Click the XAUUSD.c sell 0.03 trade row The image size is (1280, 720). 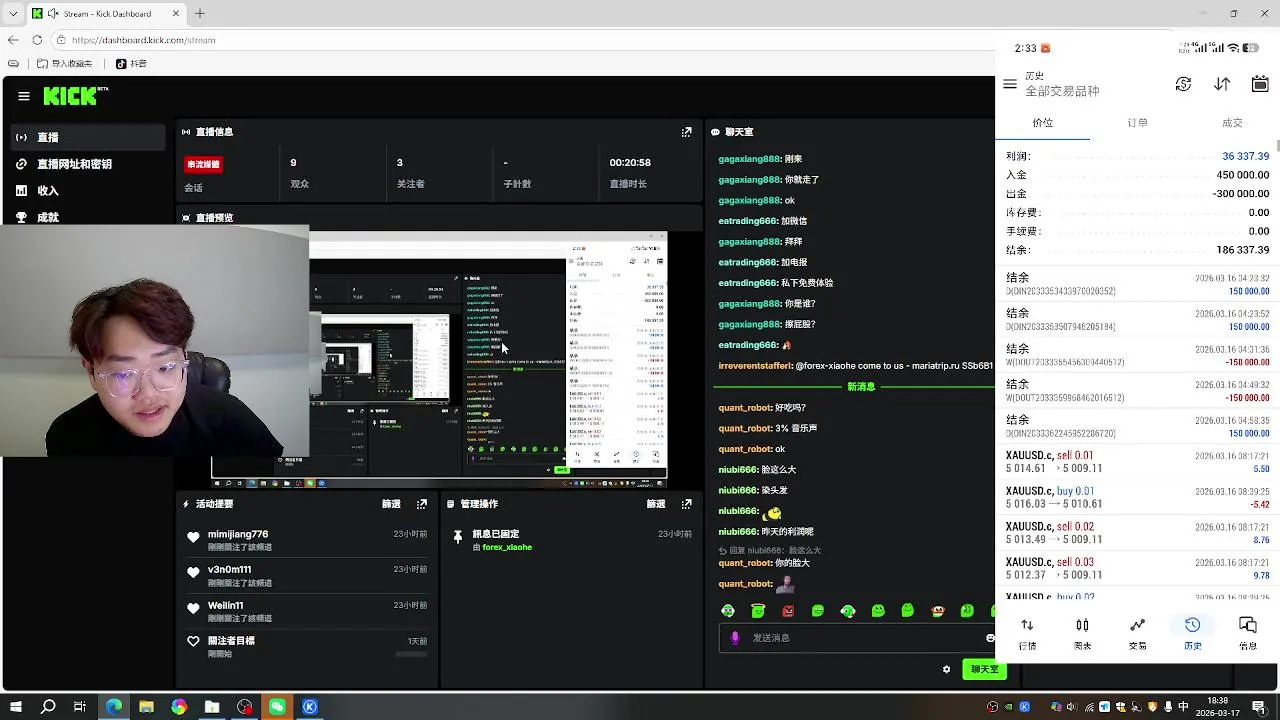click(1137, 569)
